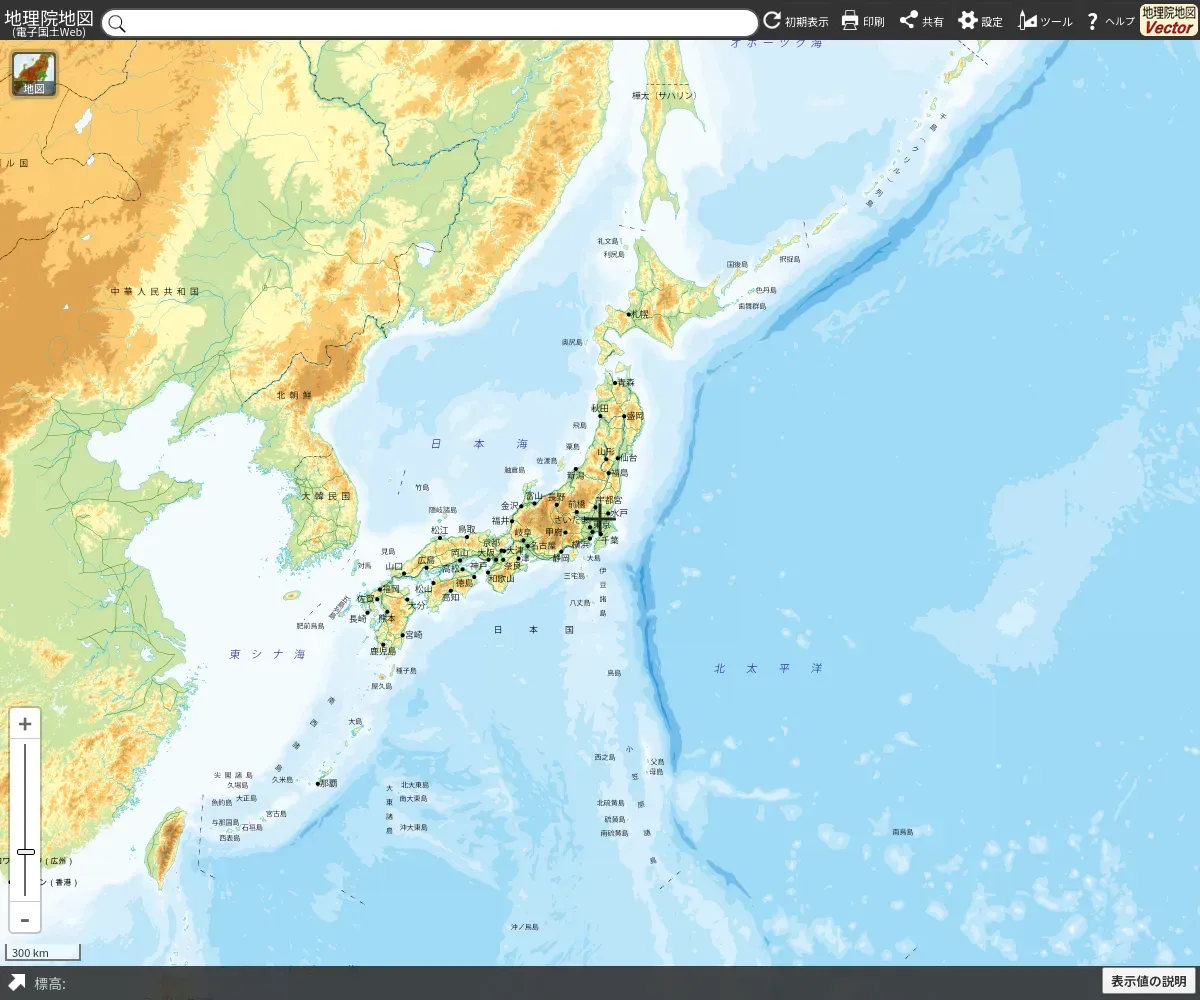Click the 択捉島 island label
The image size is (1200, 1000).
(x=791, y=258)
